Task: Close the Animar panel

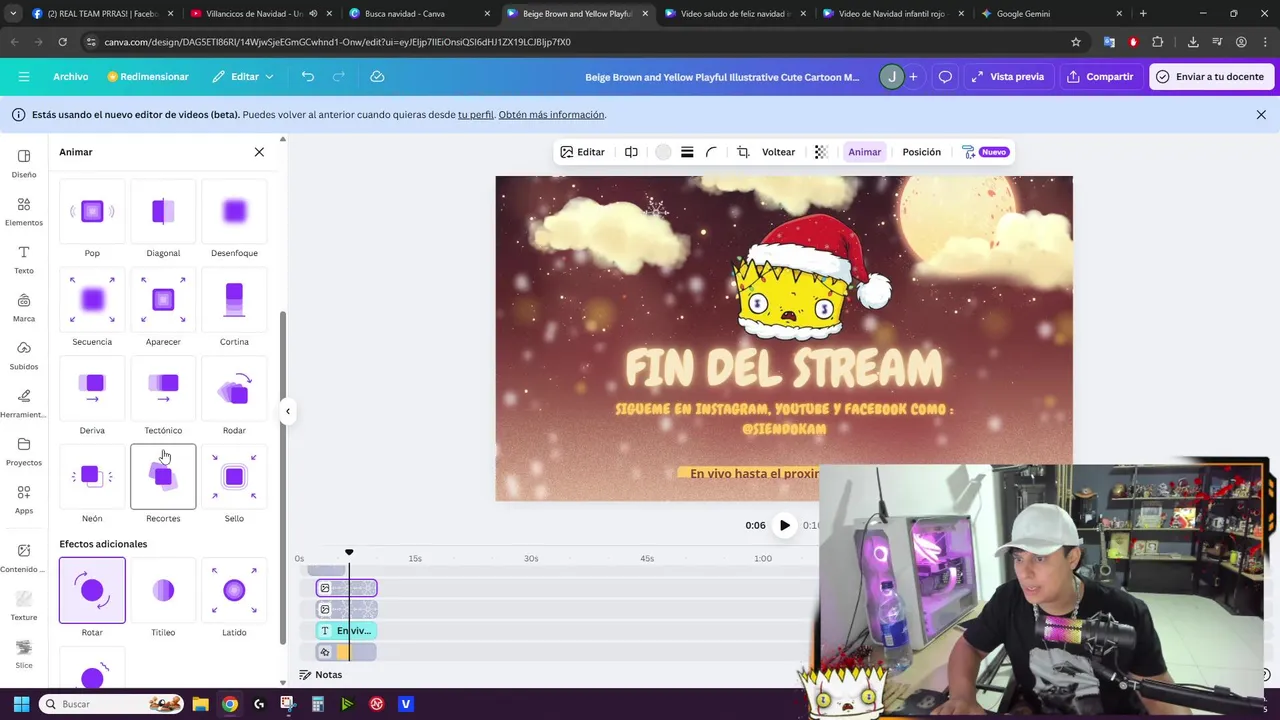Action: coord(259,152)
